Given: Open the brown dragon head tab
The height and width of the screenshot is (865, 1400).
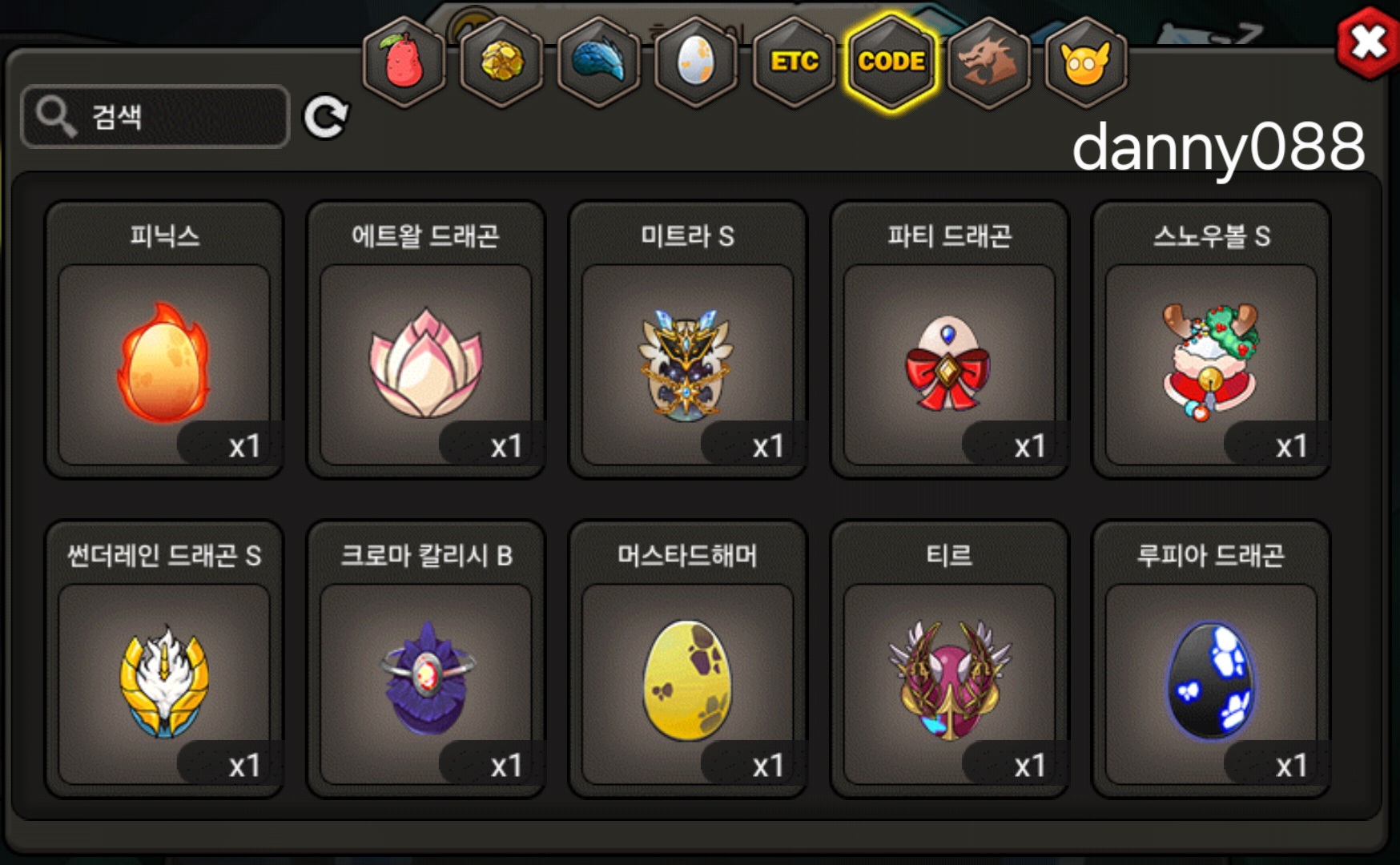Looking at the screenshot, I should coord(989,62).
